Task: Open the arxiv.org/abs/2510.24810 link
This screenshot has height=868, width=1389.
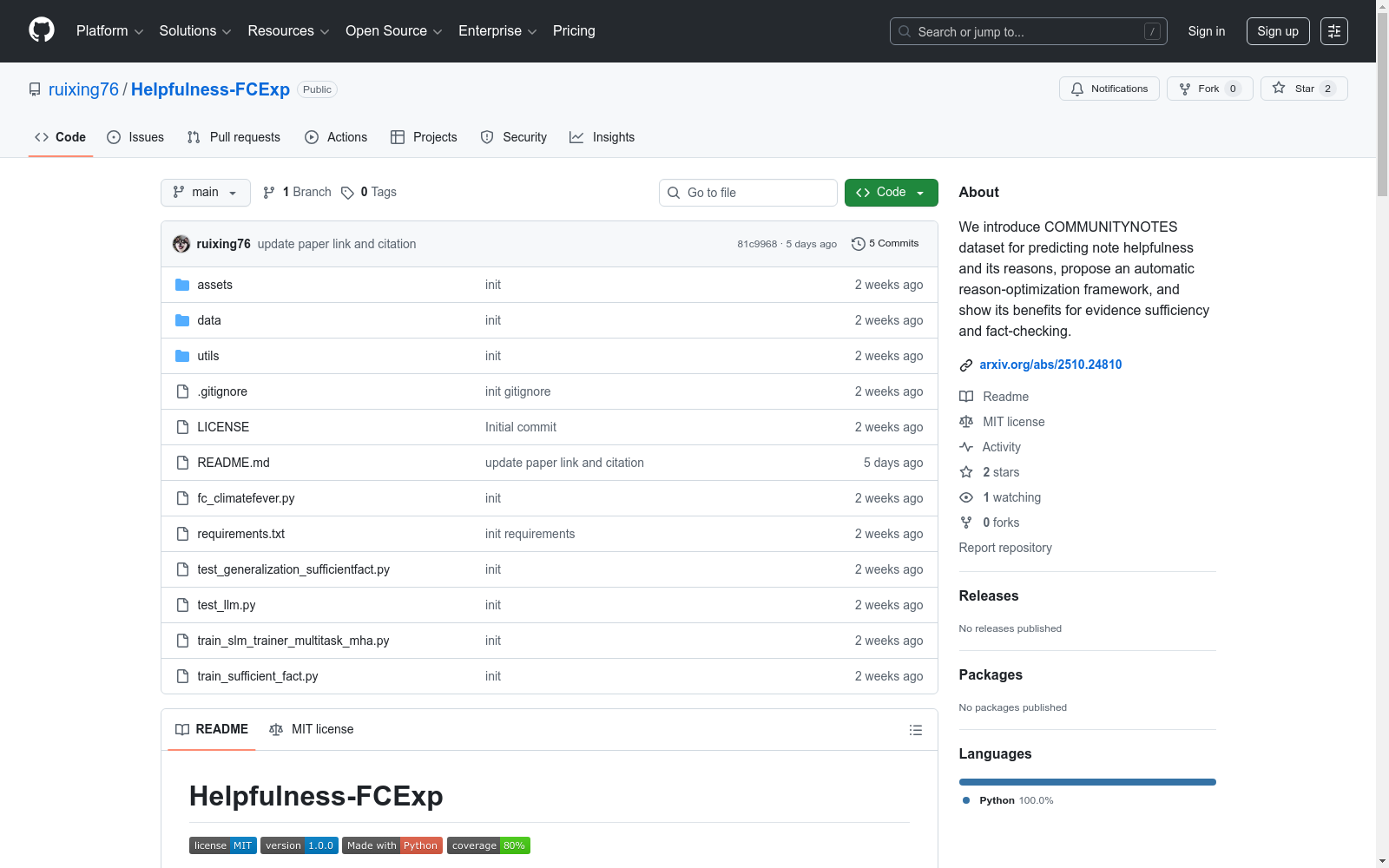Action: point(1050,365)
